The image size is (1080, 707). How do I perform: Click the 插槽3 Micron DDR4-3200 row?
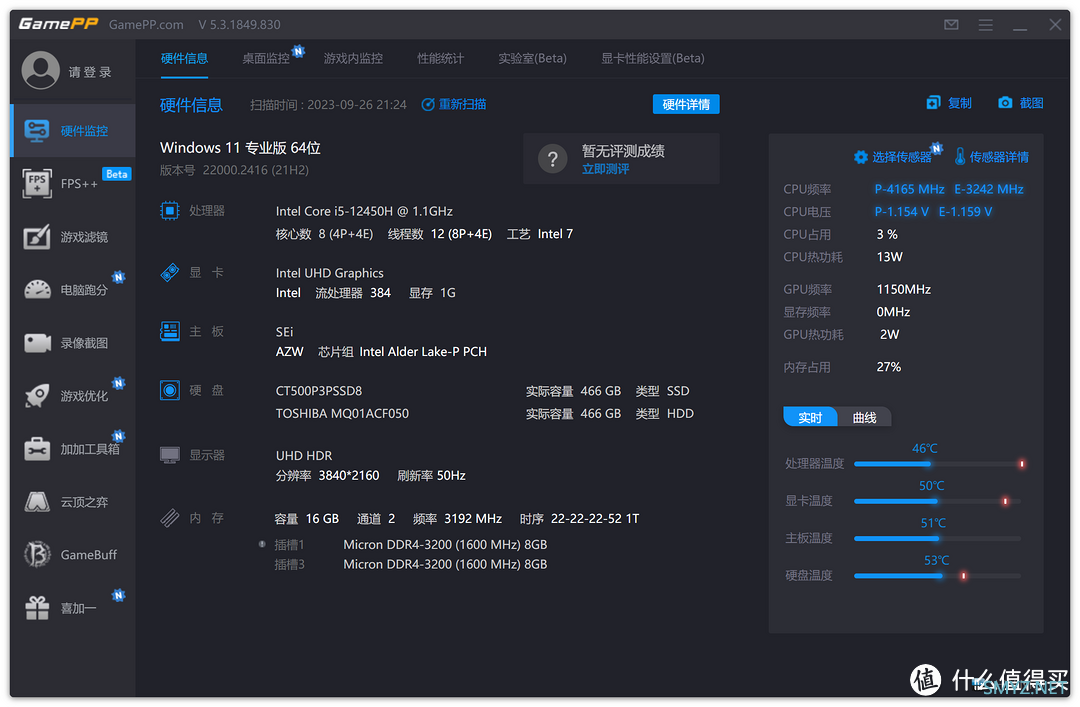(411, 564)
